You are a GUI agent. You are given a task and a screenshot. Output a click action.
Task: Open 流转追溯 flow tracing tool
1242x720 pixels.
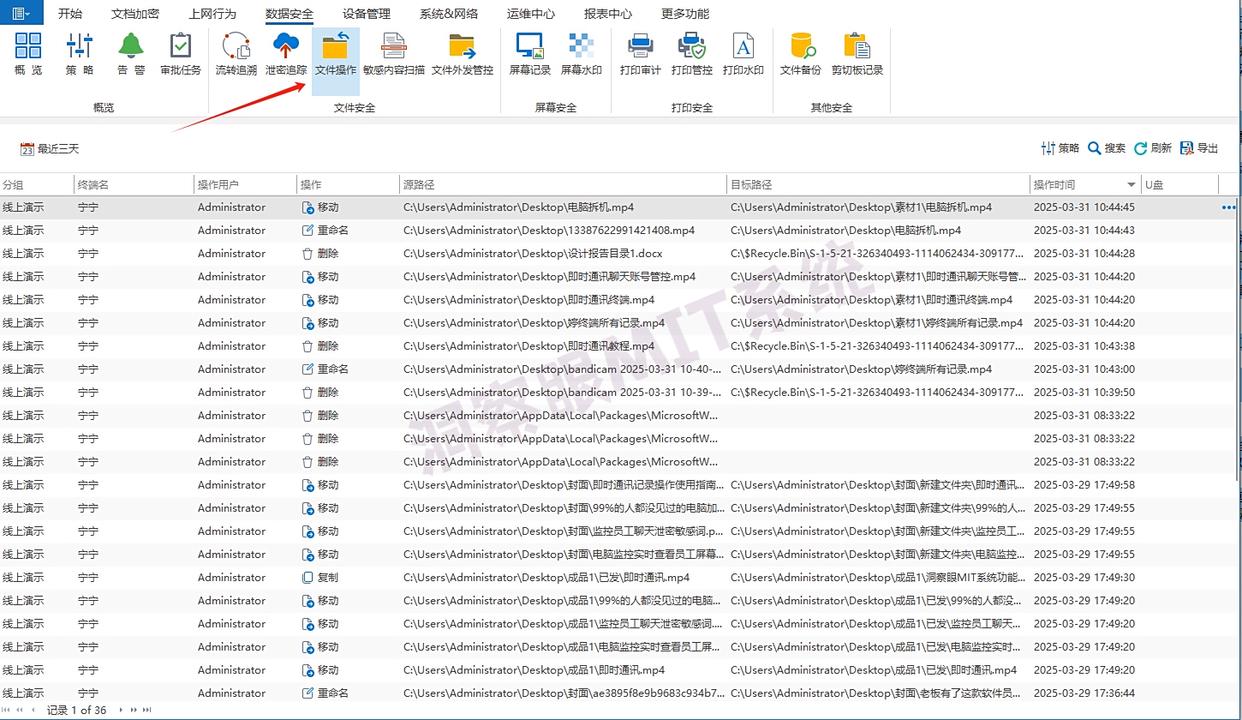click(x=236, y=54)
